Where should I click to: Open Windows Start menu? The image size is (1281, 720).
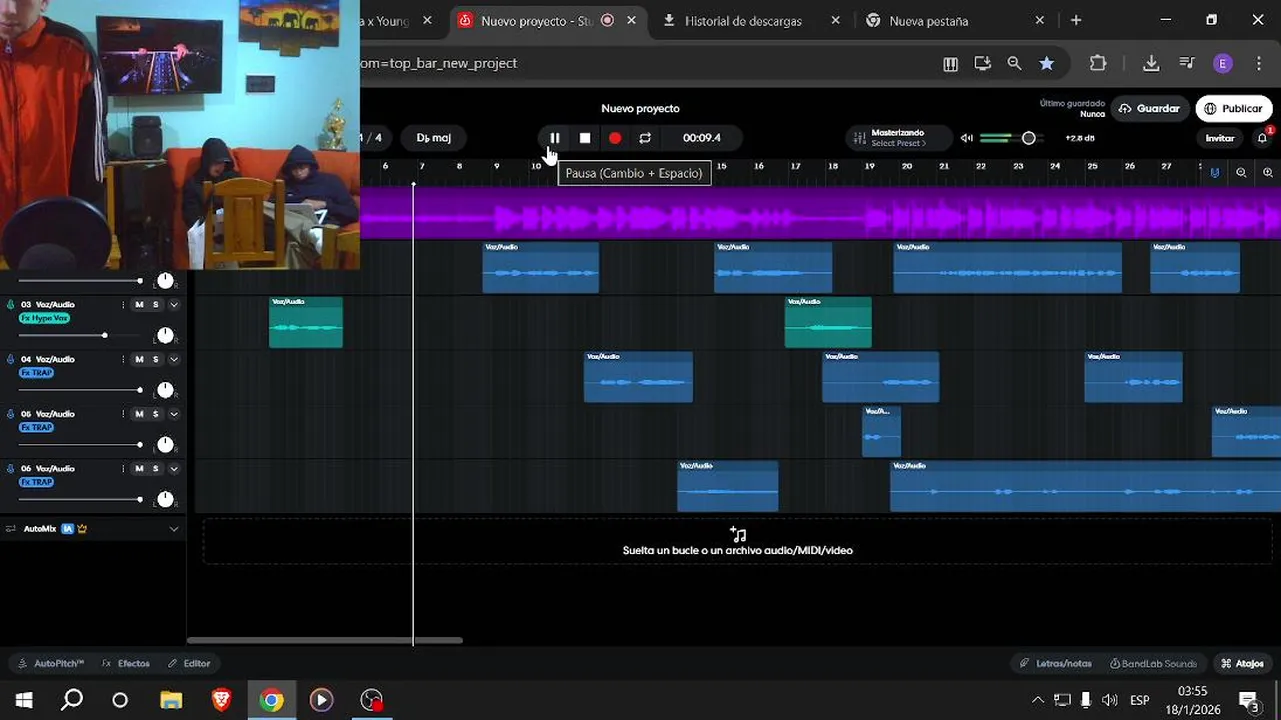pyautogui.click(x=24, y=700)
